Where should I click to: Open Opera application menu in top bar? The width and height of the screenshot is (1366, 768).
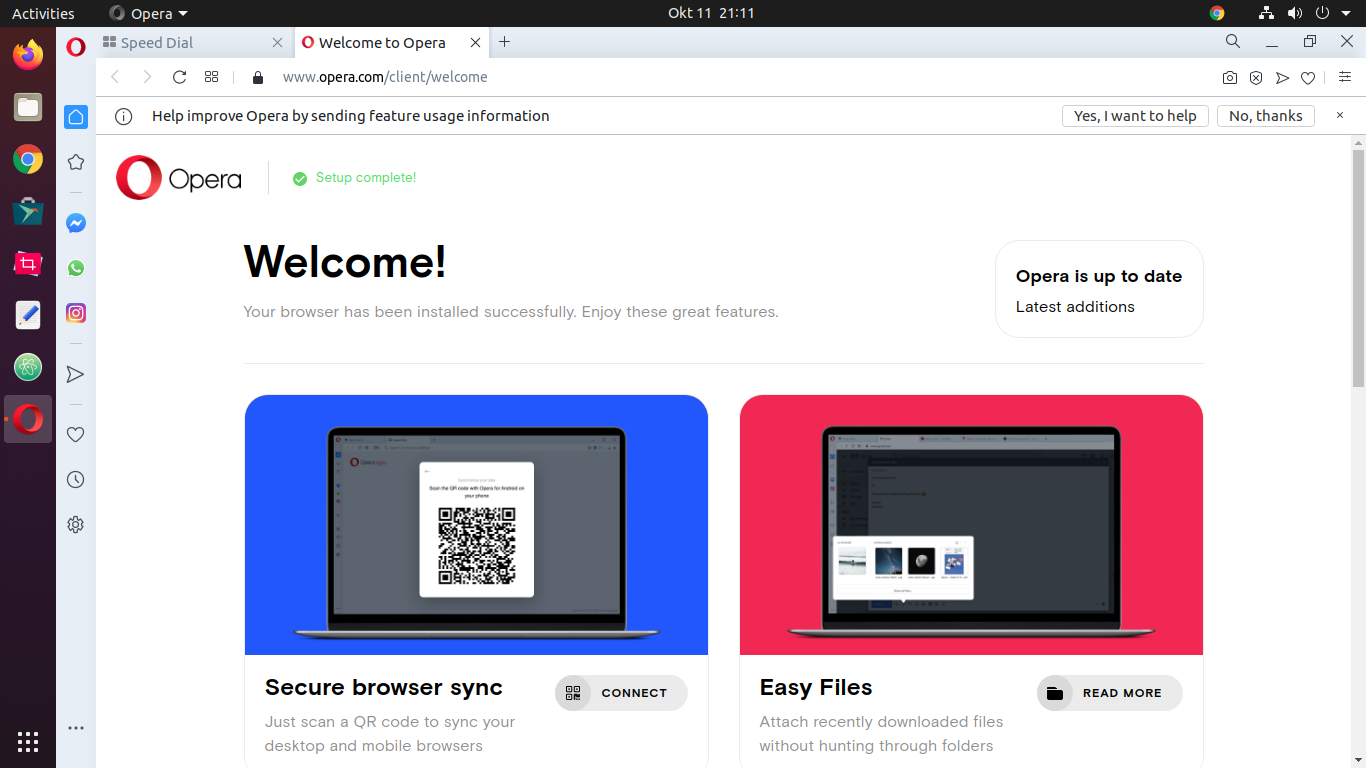148,13
